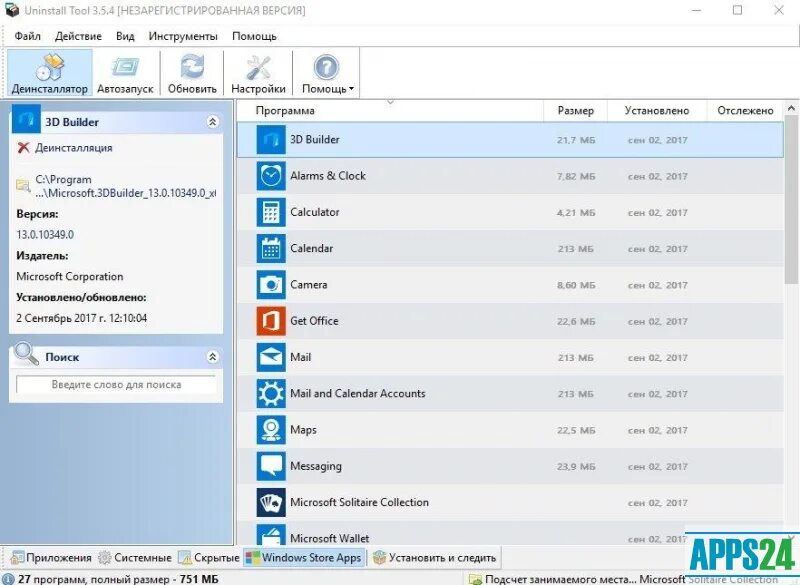Click the vertical scrollbar thumb of program list
Viewport: 800px width, 585px height.
tap(791, 199)
